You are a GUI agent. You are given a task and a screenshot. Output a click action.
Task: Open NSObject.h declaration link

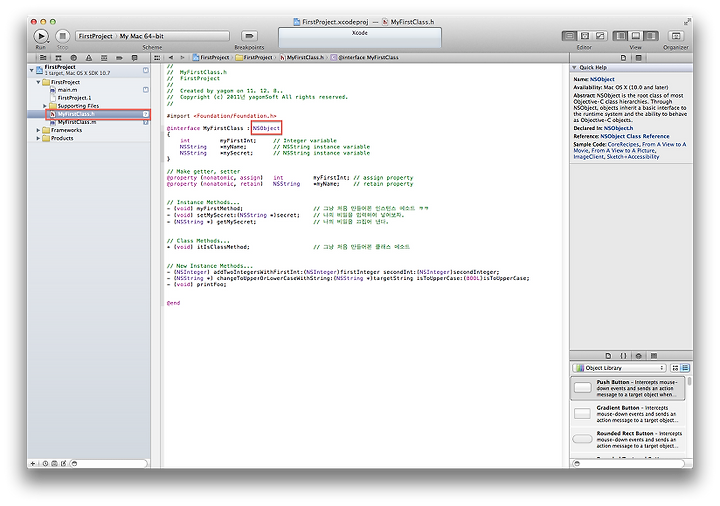618,128
